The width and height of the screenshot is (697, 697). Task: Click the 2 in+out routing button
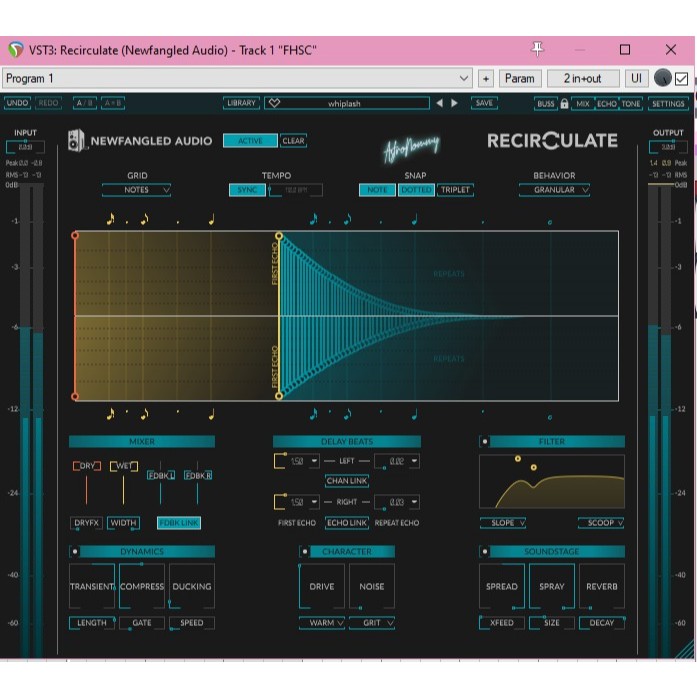pyautogui.click(x=583, y=79)
